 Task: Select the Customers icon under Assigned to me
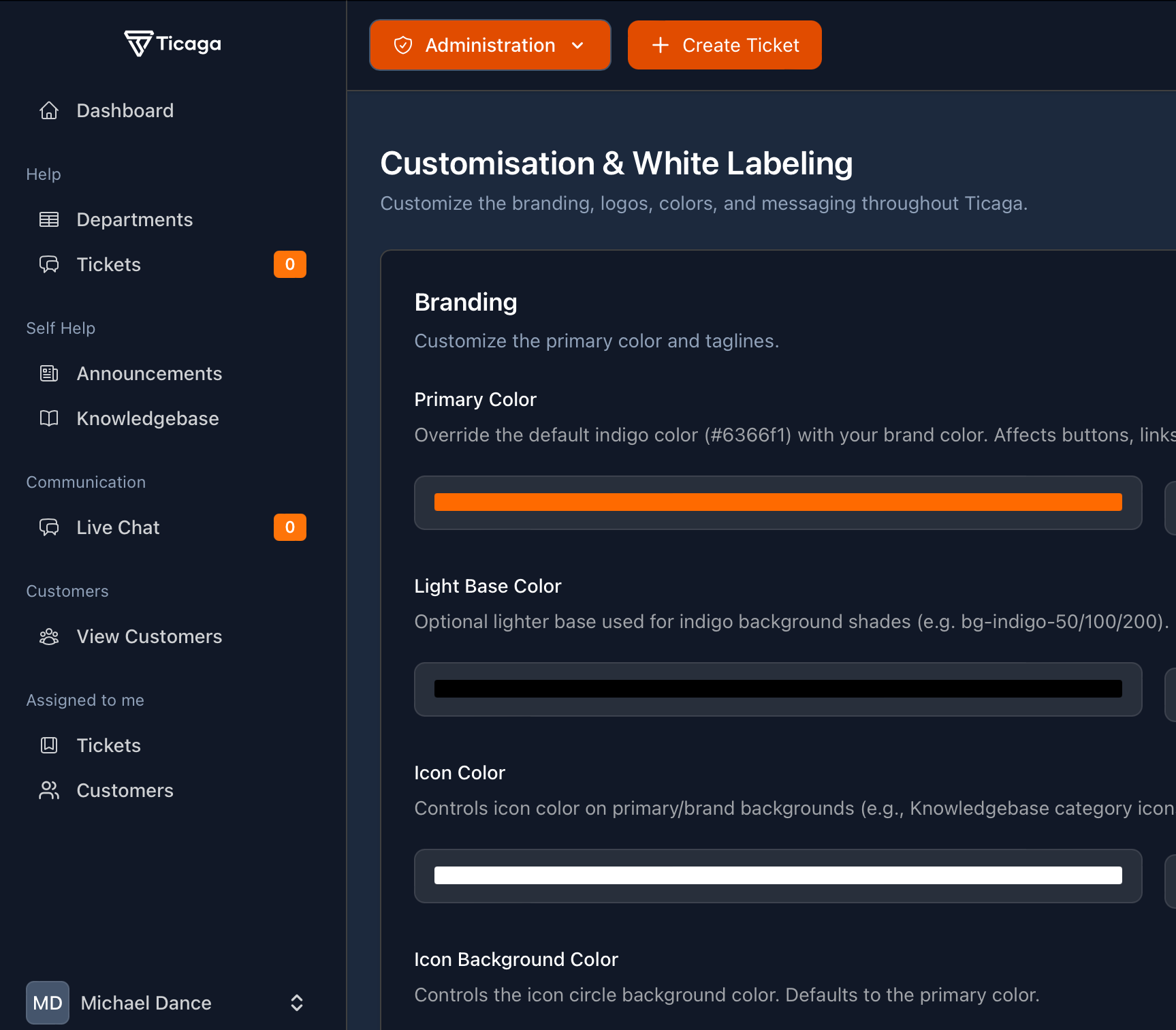[48, 790]
